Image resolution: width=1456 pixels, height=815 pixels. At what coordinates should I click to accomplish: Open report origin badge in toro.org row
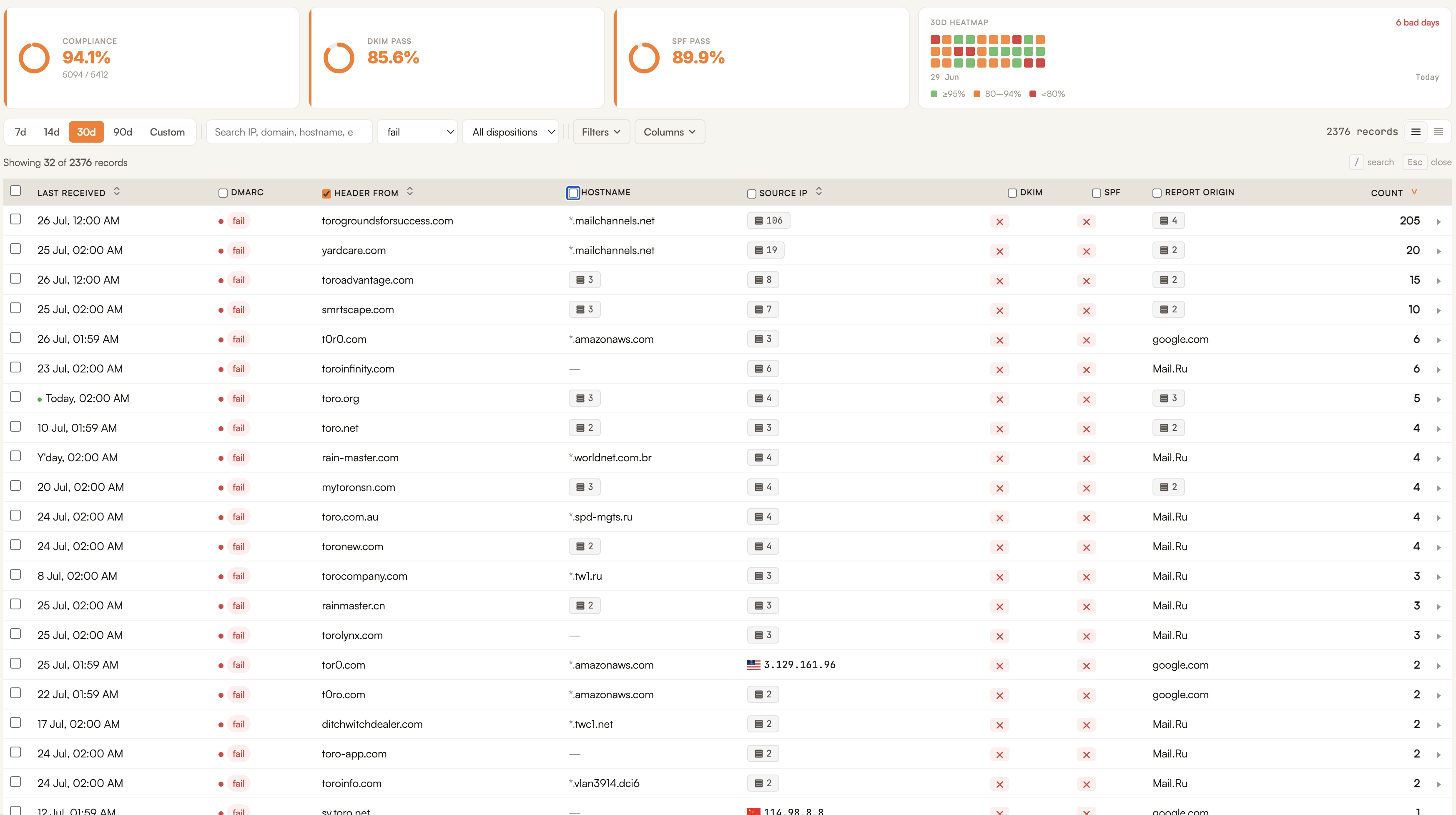click(x=1168, y=398)
